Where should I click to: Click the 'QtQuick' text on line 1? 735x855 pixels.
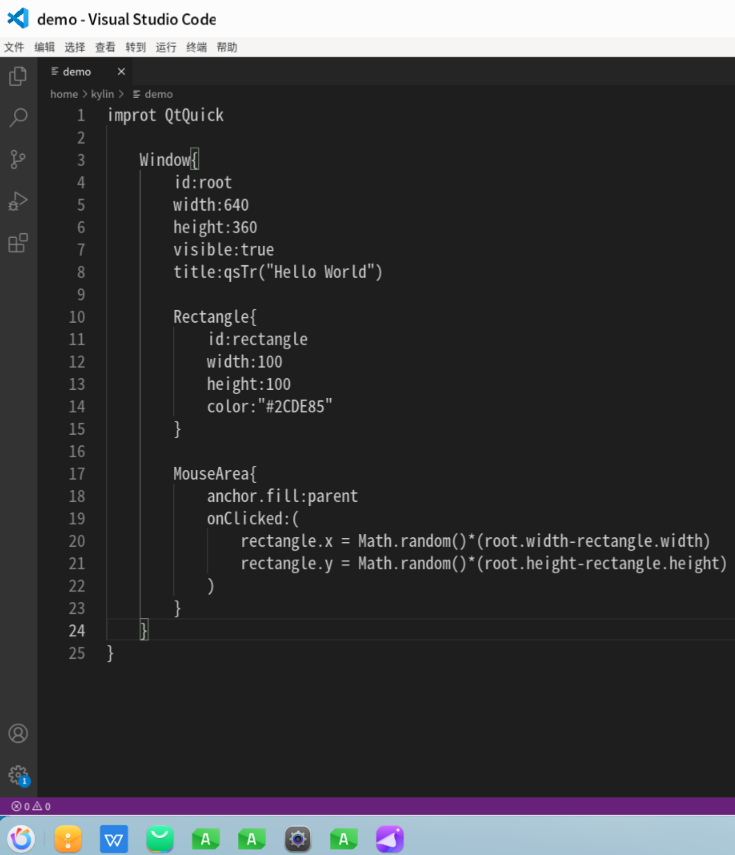point(194,116)
